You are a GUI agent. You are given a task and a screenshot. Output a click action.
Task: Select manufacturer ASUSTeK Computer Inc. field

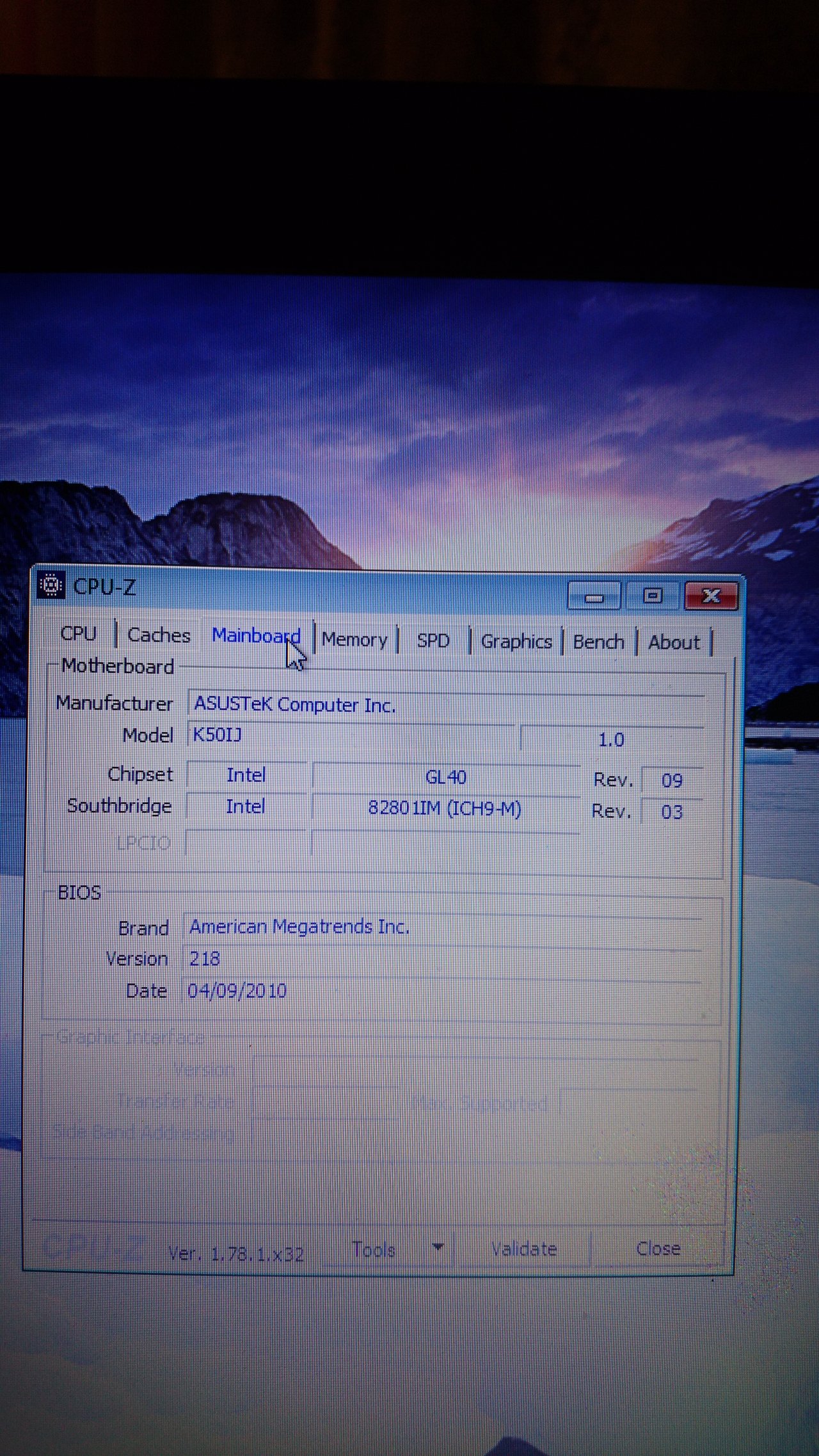pyautogui.click(x=446, y=704)
